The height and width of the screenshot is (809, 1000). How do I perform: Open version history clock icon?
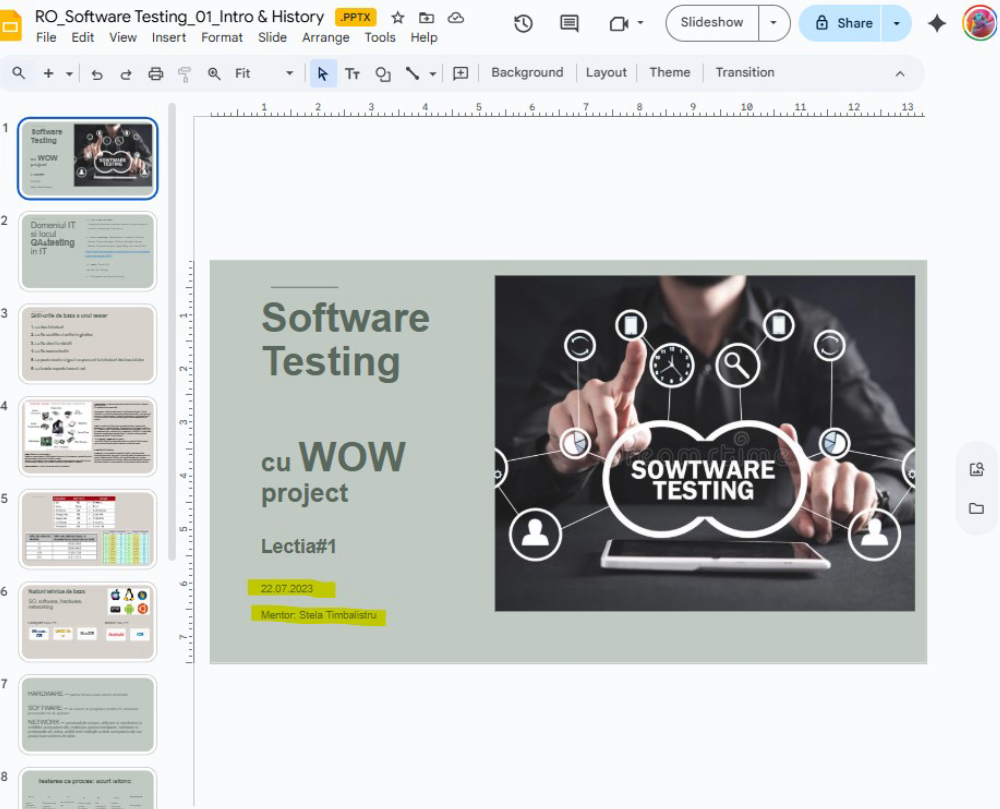[x=523, y=23]
